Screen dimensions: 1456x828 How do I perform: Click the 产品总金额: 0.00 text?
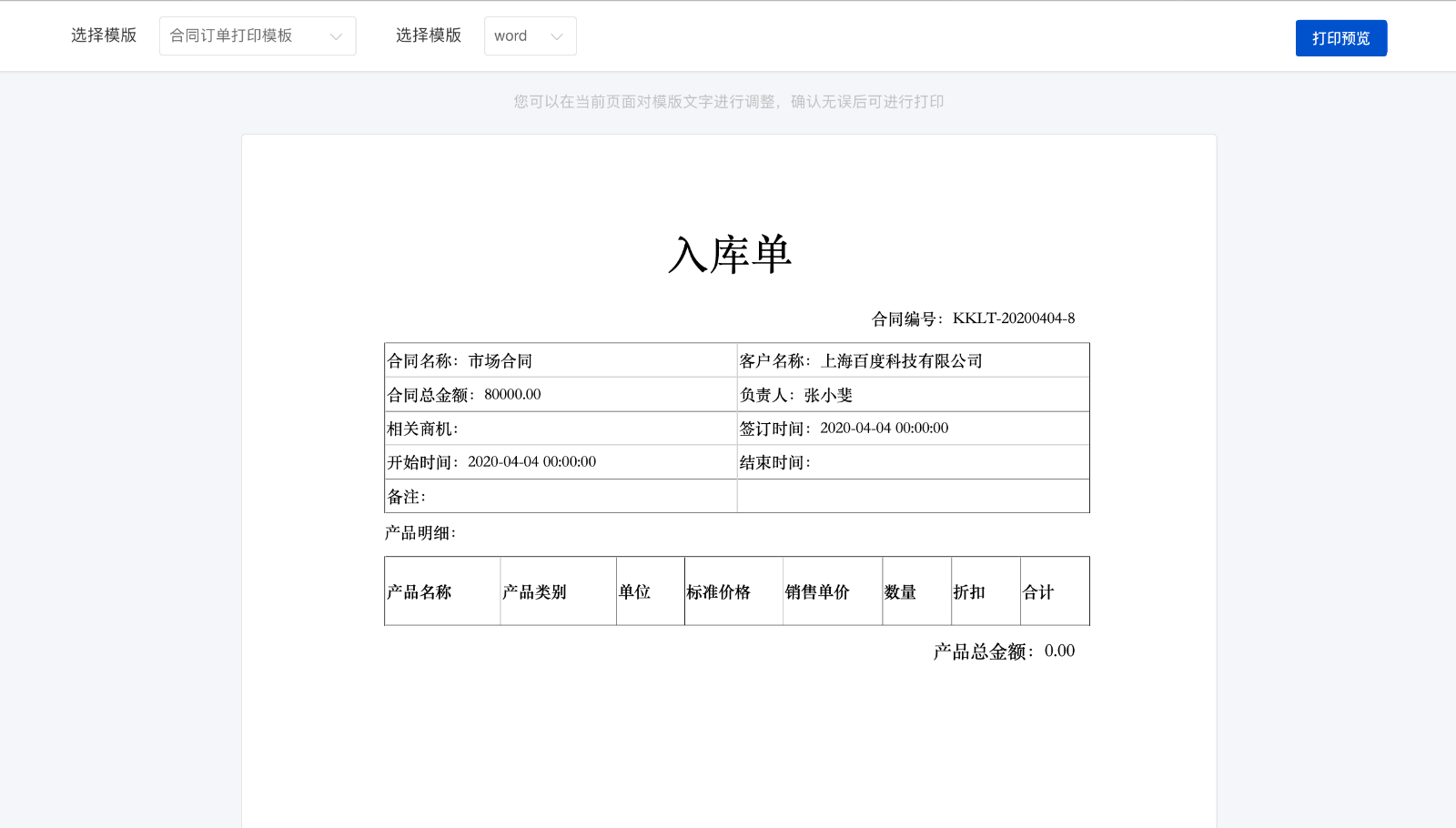[x=1004, y=651]
